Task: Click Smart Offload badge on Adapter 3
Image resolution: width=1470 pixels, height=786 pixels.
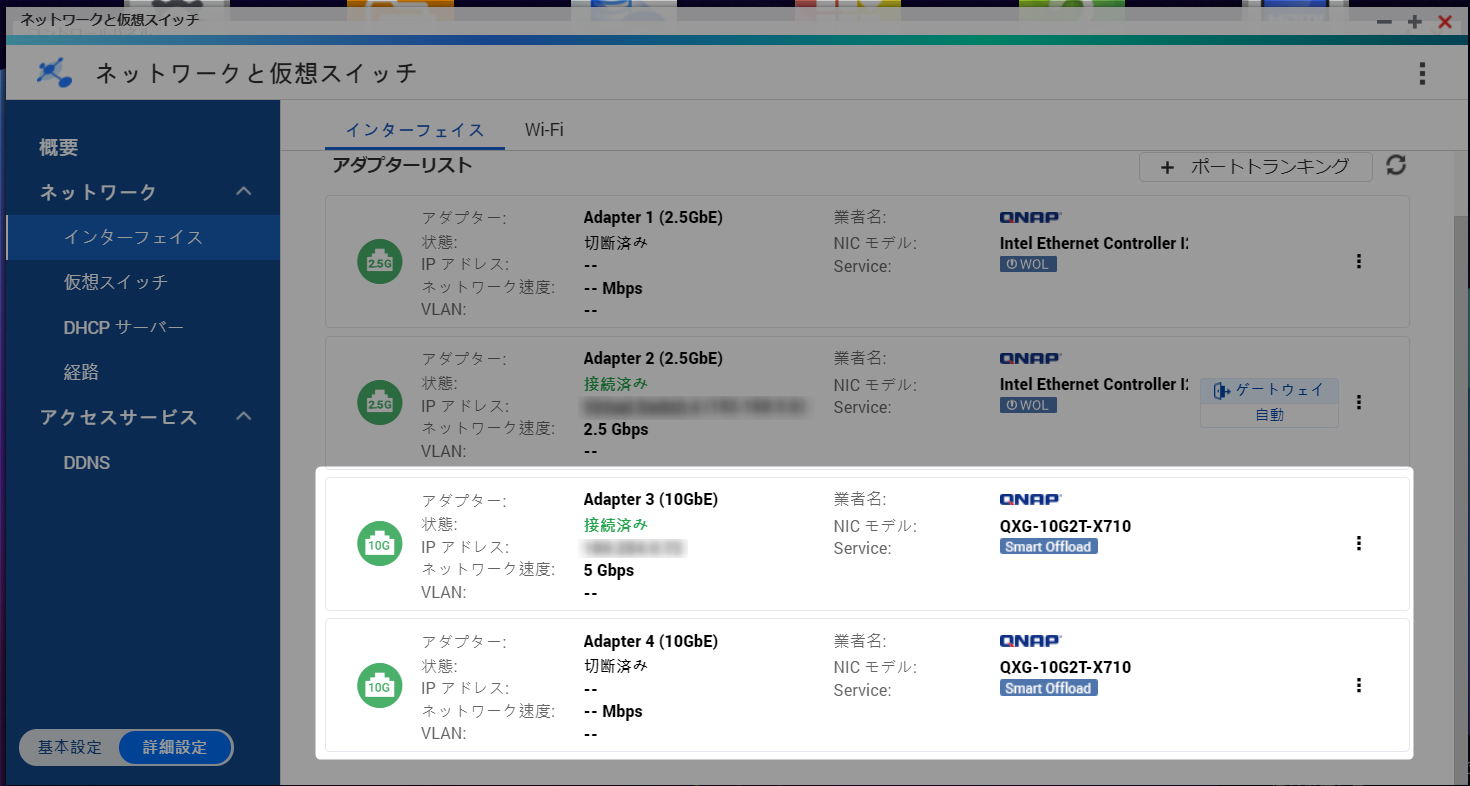Action: coord(1049,547)
